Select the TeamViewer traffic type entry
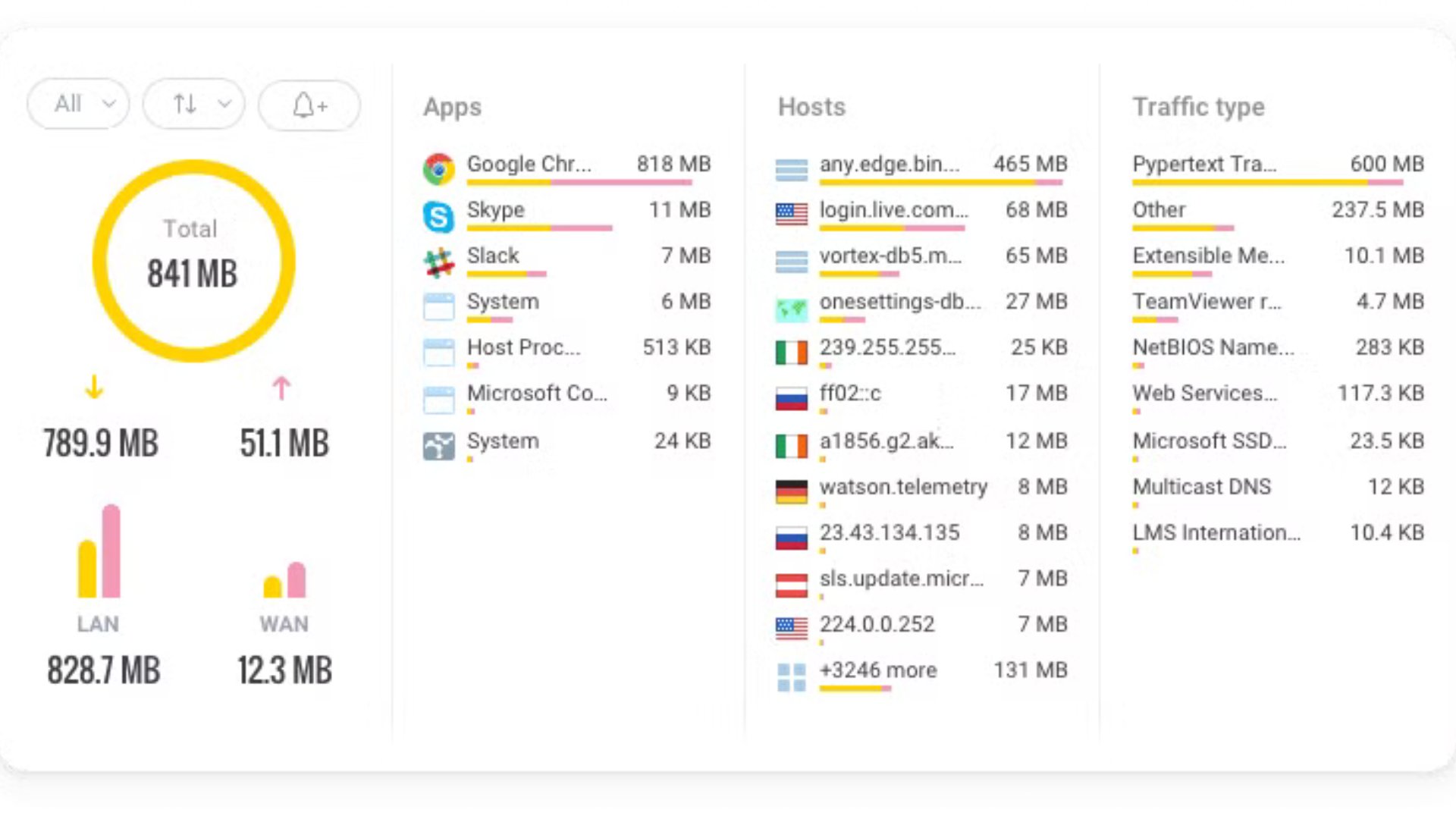This screenshot has height=819, width=1456. [x=1207, y=302]
